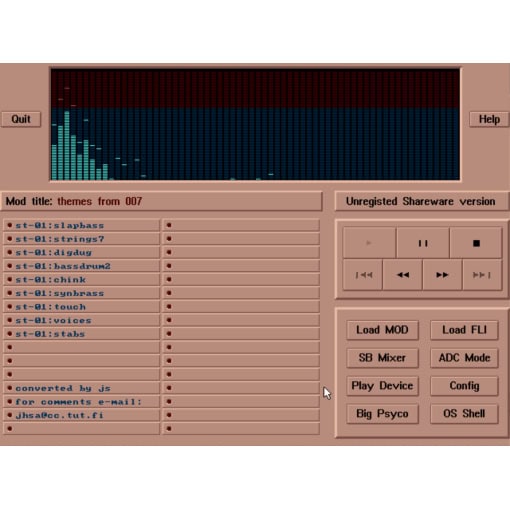Select sample st-01:digdug
This screenshot has width=510, height=510.
[82, 252]
